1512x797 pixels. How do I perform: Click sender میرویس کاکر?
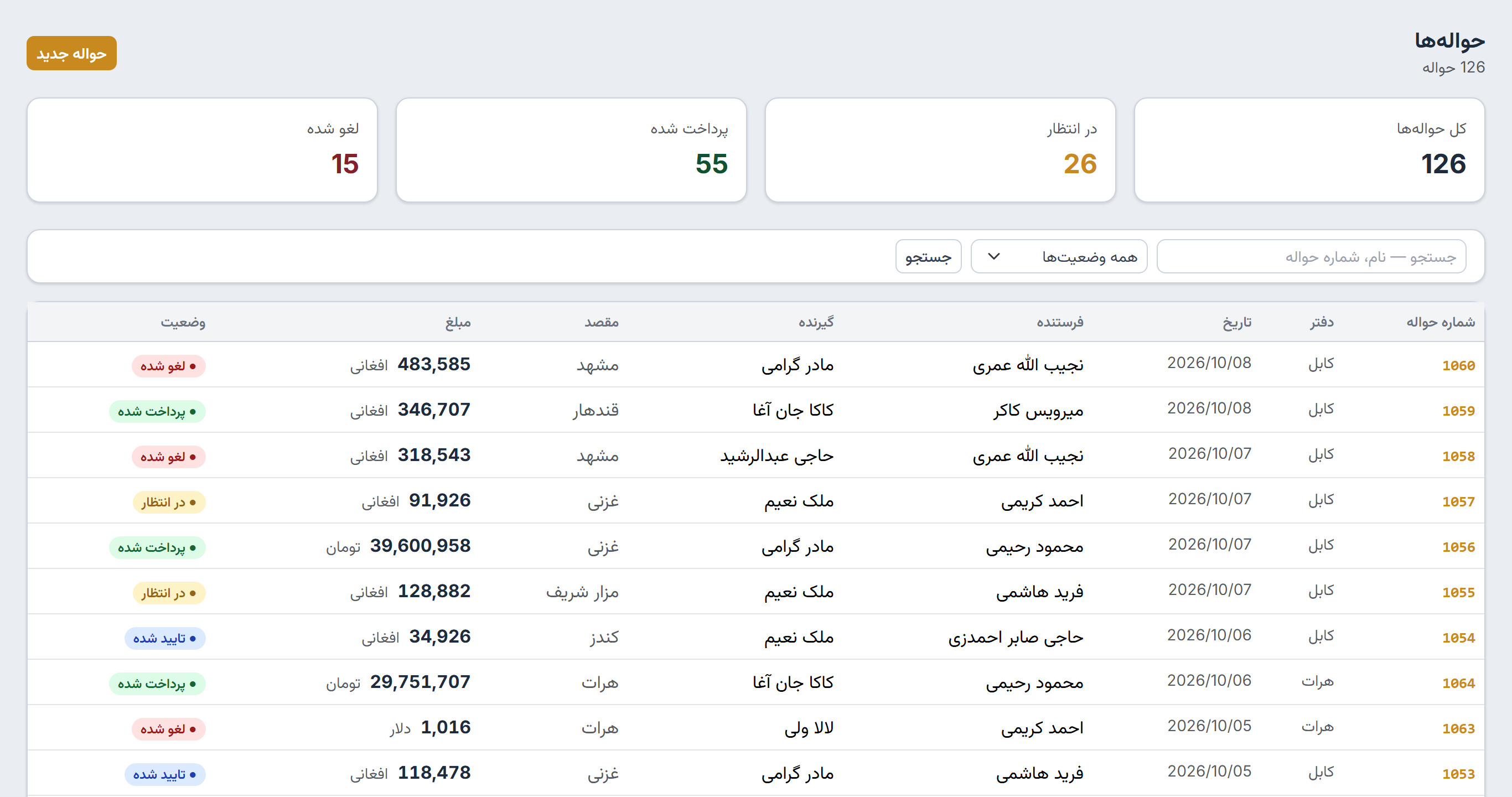point(1038,410)
